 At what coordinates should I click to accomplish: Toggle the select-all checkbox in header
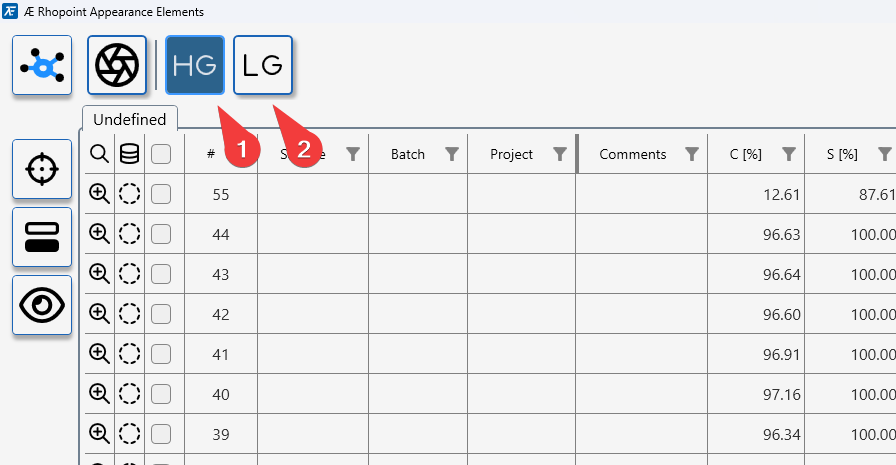click(x=161, y=154)
